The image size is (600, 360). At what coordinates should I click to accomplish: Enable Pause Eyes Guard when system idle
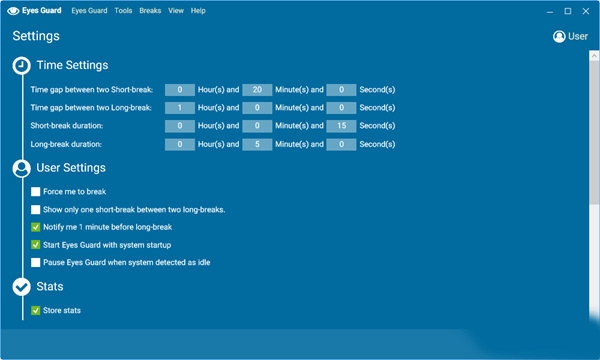point(36,262)
